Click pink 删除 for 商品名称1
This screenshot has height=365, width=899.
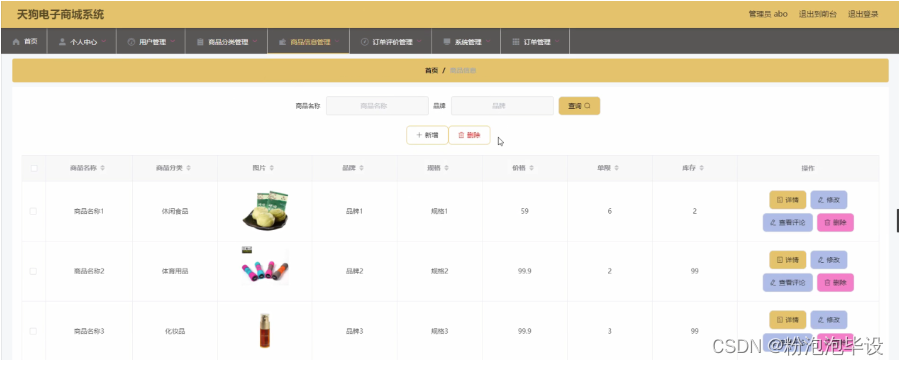click(835, 222)
